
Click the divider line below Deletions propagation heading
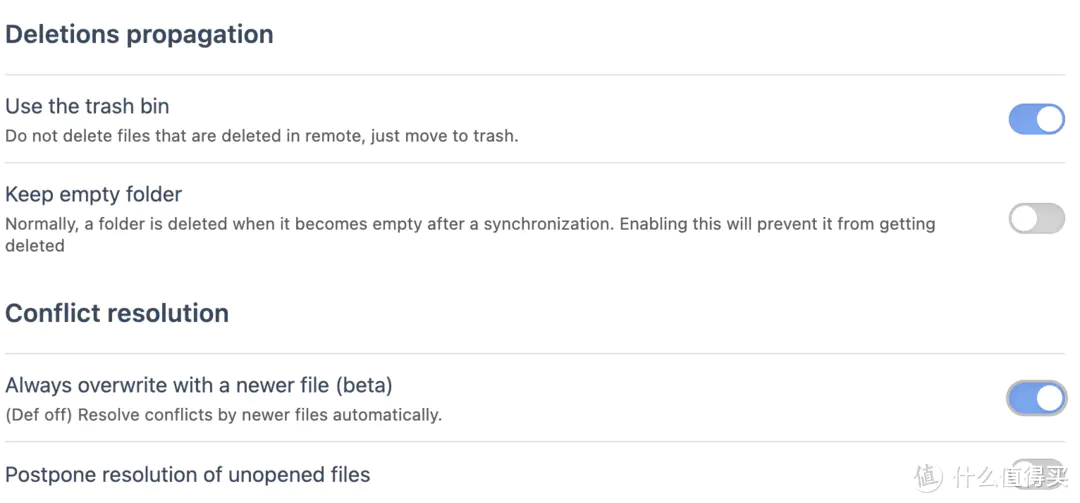pos(534,74)
